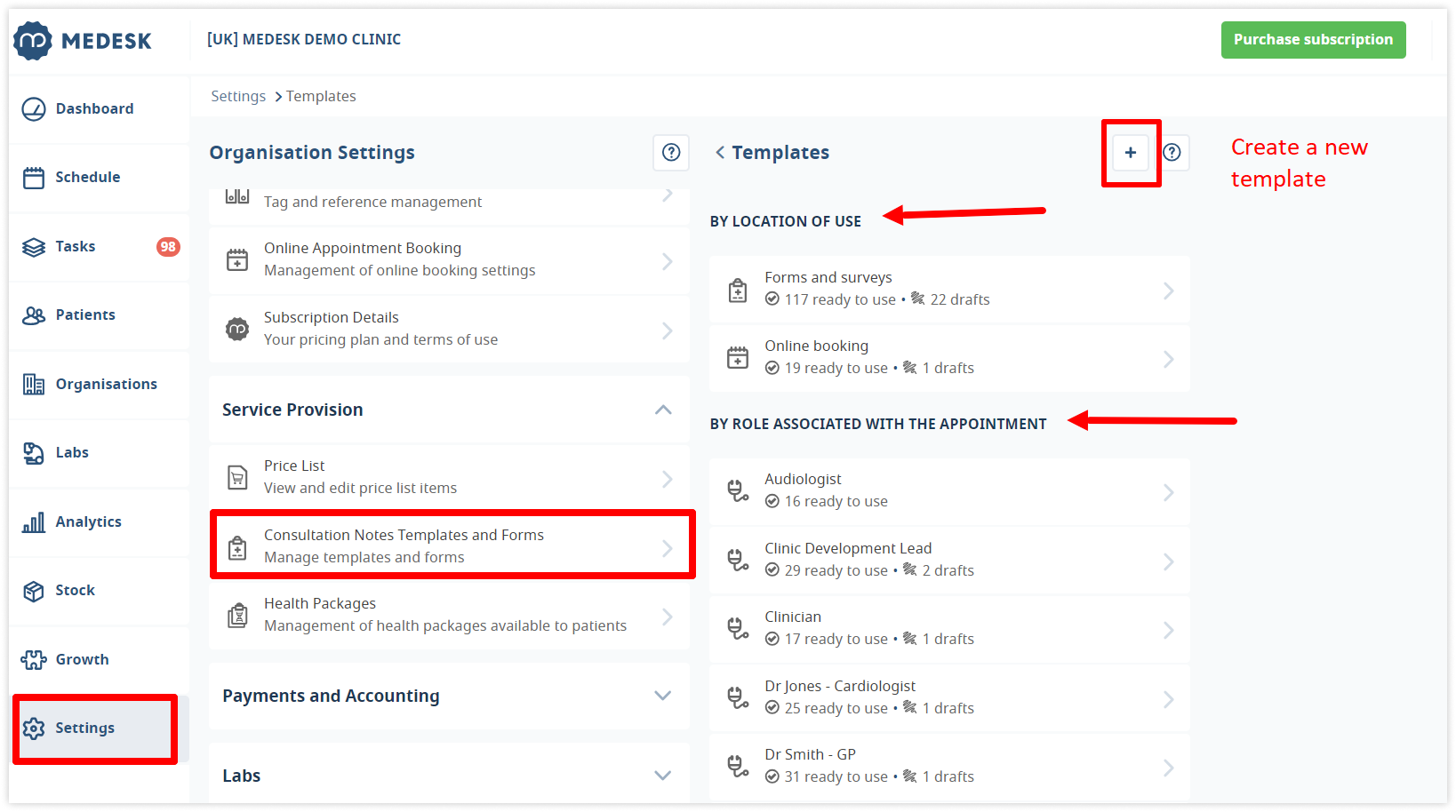The height and width of the screenshot is (812, 1456).
Task: Click Dr Jones - Cardiologist stethoscope icon
Action: pyautogui.click(x=738, y=697)
